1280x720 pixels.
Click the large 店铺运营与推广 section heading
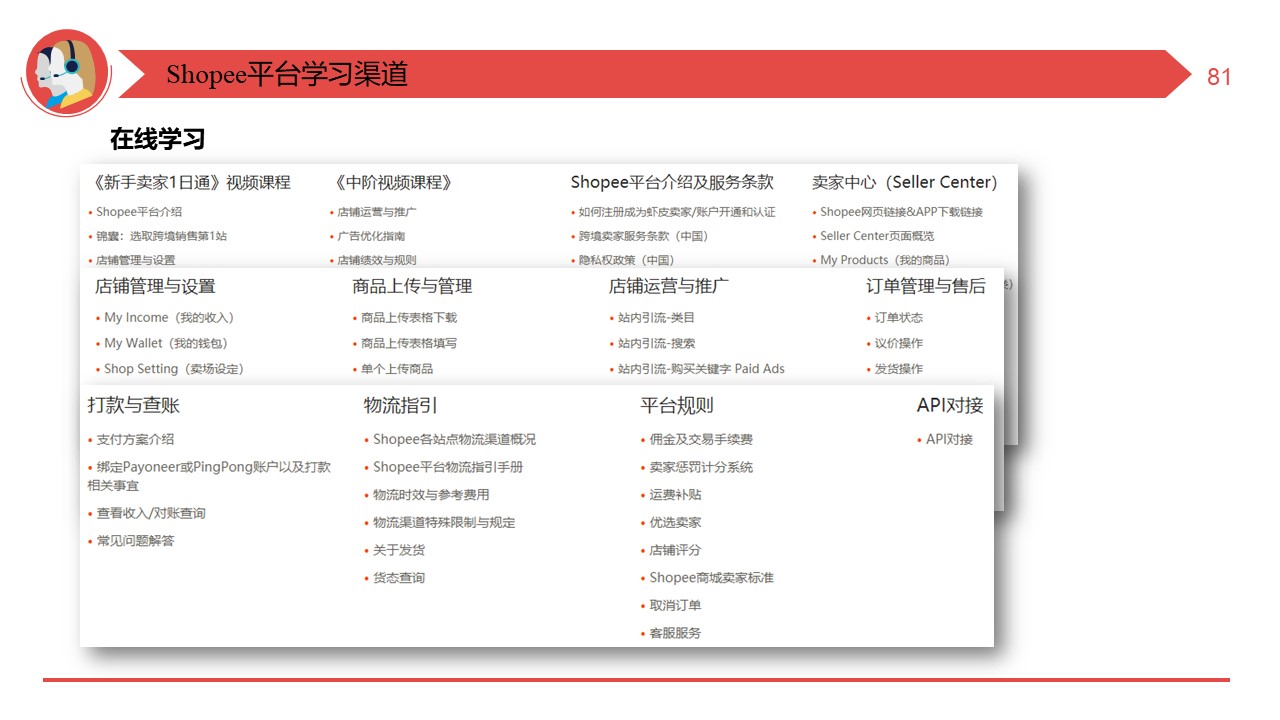pos(669,286)
